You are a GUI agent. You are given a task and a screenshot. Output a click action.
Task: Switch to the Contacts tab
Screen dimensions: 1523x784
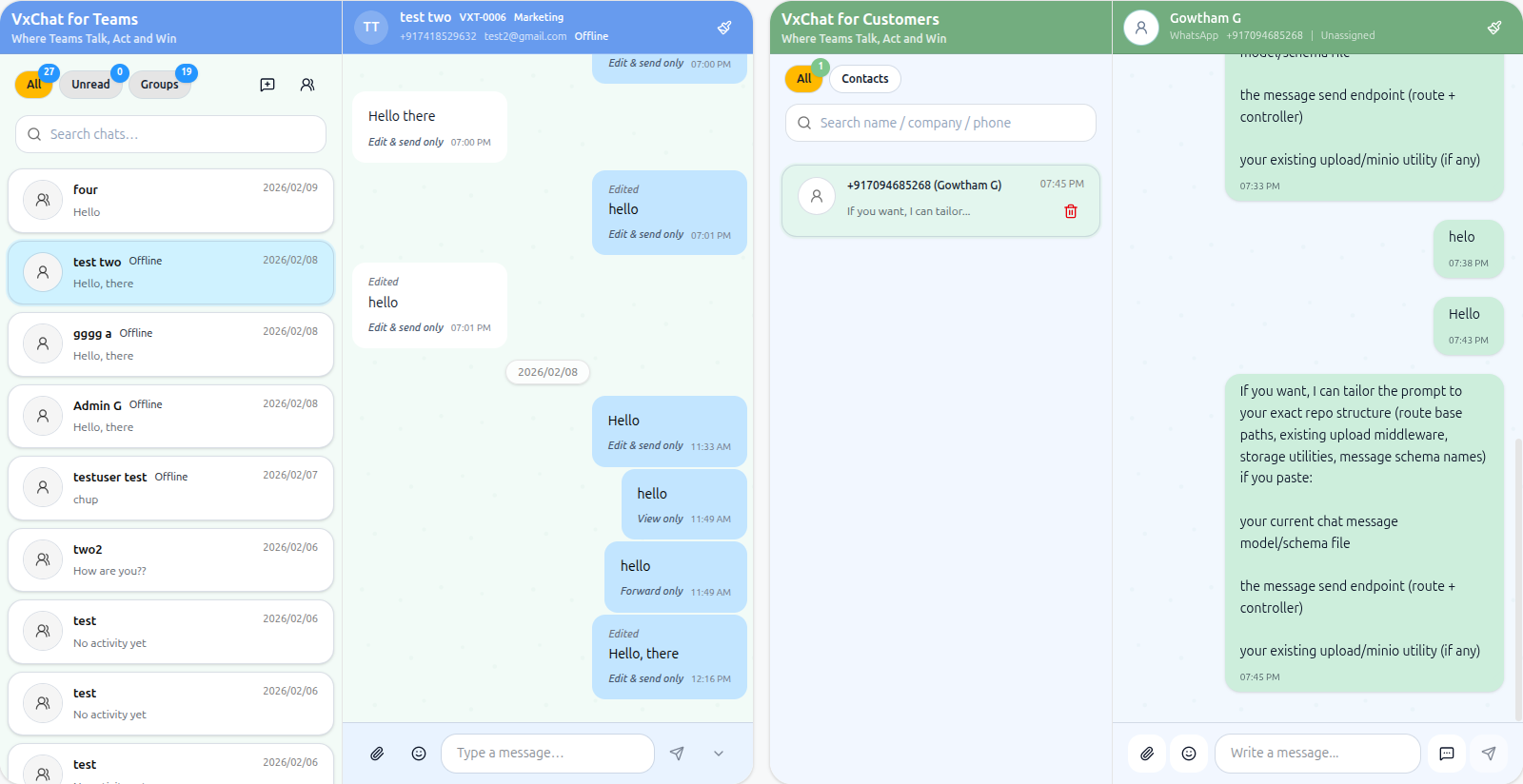865,79
